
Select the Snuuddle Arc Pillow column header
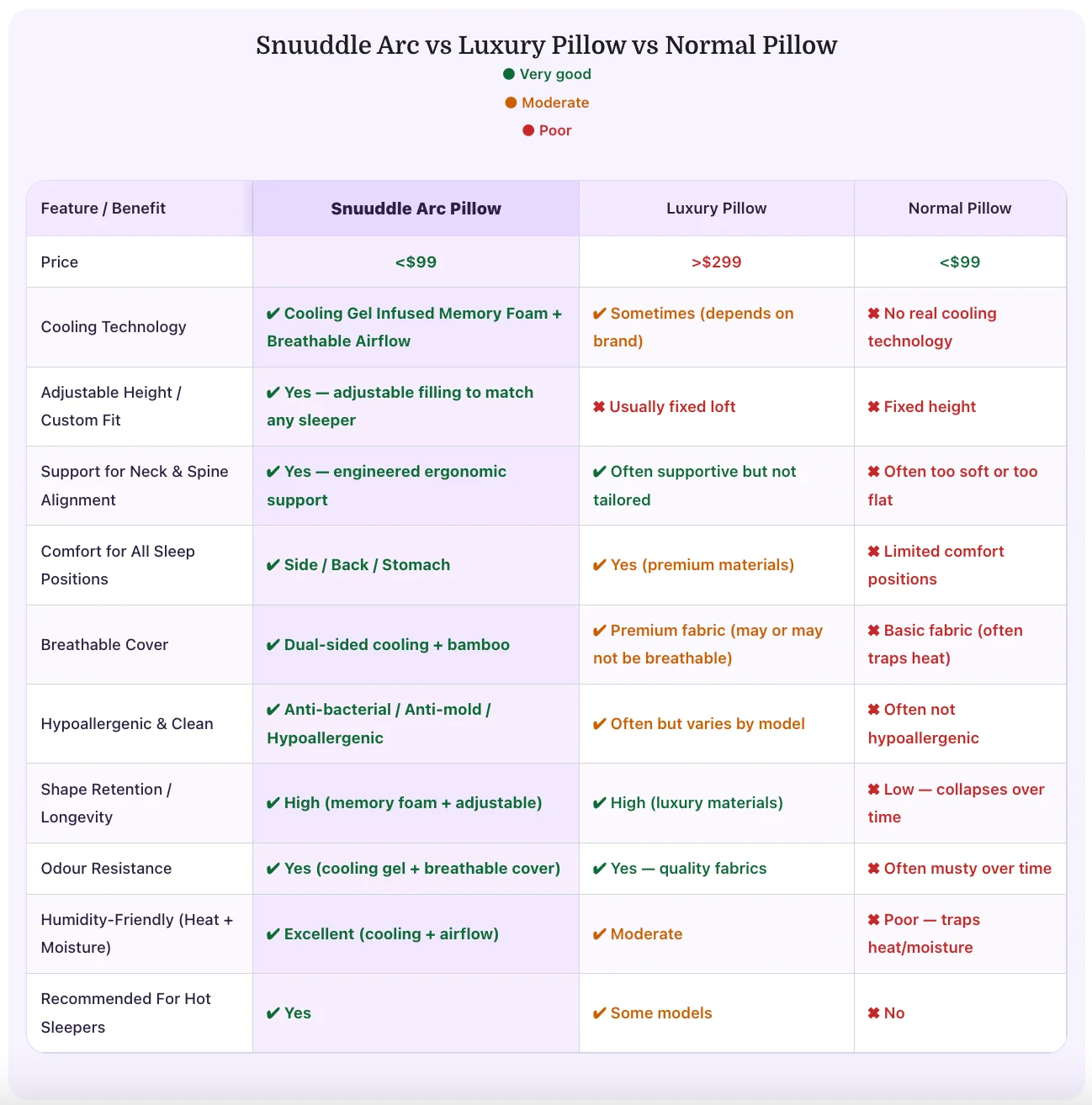click(416, 209)
